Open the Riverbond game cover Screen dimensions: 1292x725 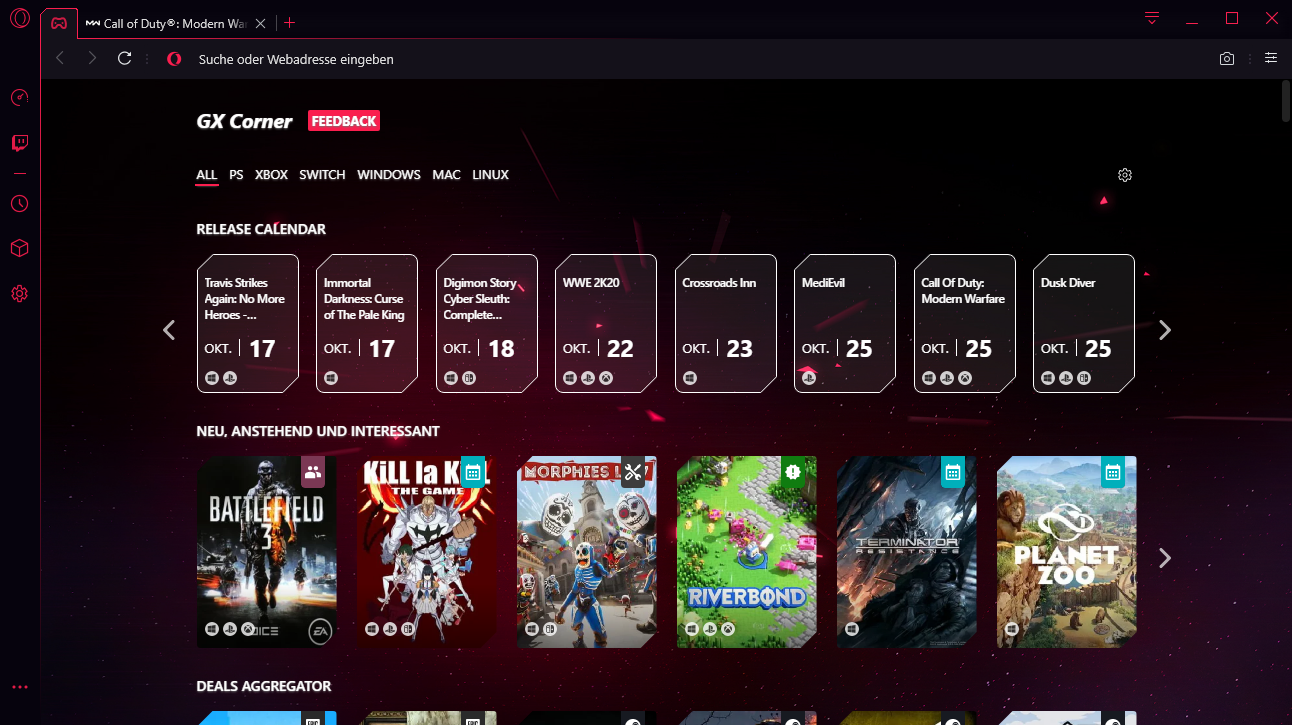[747, 552]
